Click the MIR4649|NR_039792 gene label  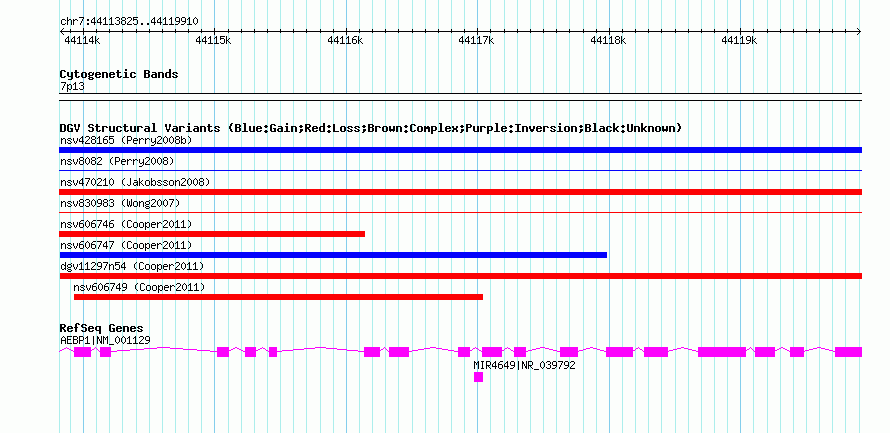pos(524,365)
